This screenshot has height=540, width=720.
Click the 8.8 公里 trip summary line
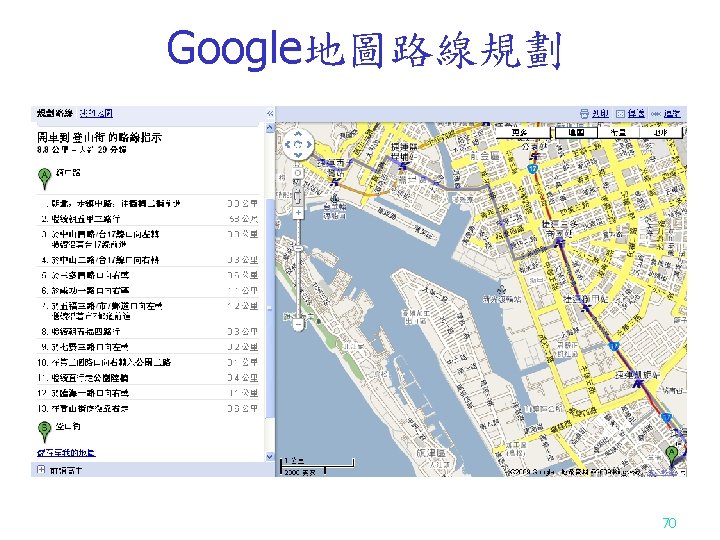pyautogui.click(x=81, y=150)
